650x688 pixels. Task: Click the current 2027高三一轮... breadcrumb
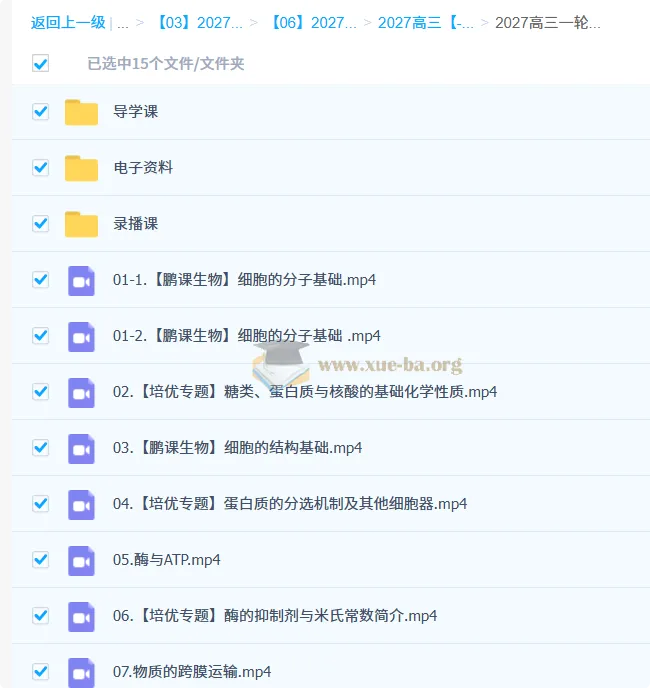tap(548, 22)
